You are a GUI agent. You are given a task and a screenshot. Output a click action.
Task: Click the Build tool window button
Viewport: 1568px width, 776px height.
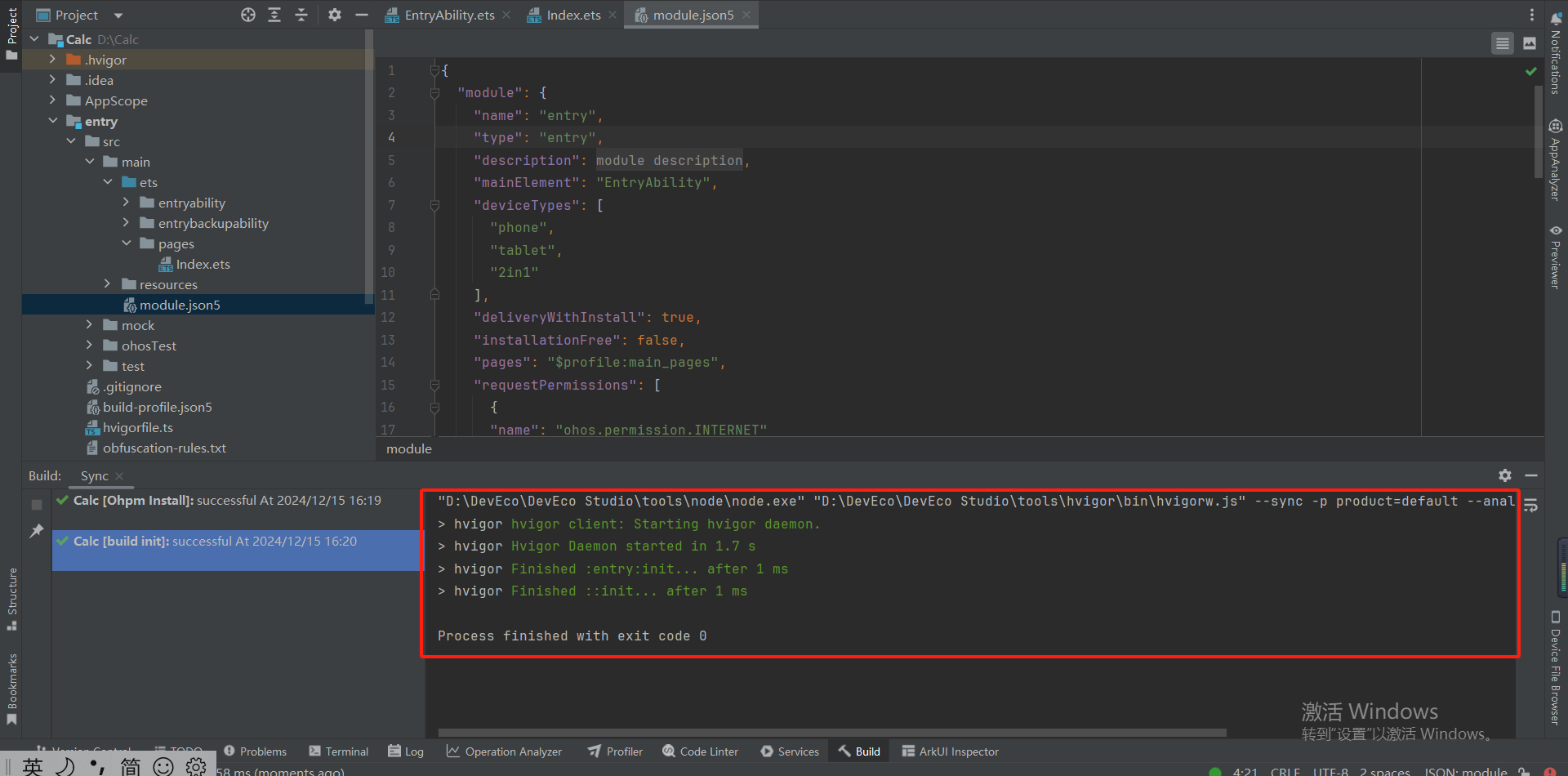(x=859, y=751)
